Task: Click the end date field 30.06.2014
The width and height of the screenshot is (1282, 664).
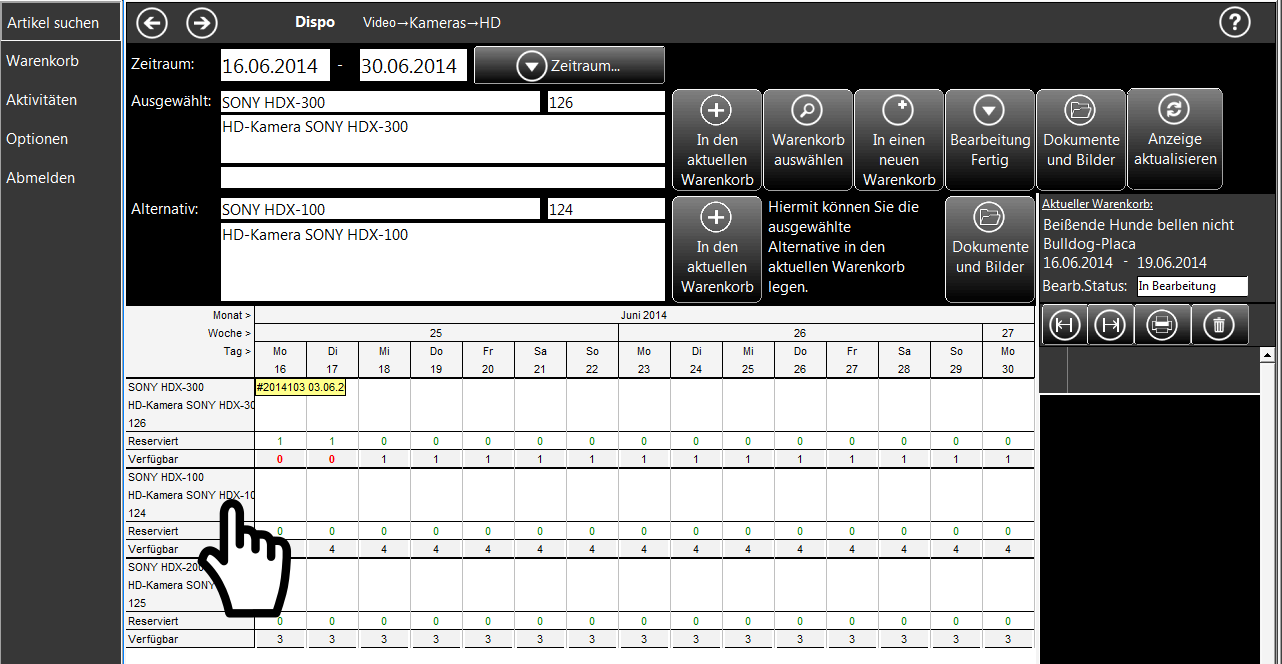Action: pos(414,66)
